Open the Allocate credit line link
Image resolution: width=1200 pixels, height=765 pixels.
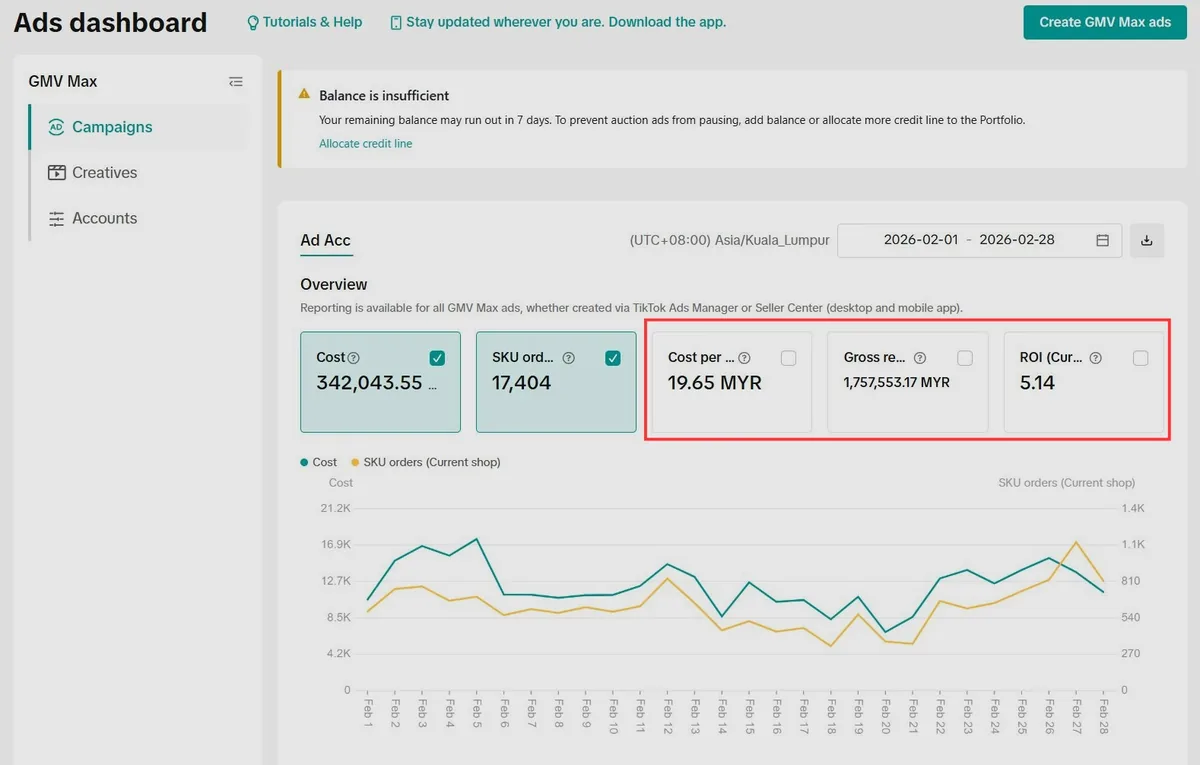(x=365, y=144)
